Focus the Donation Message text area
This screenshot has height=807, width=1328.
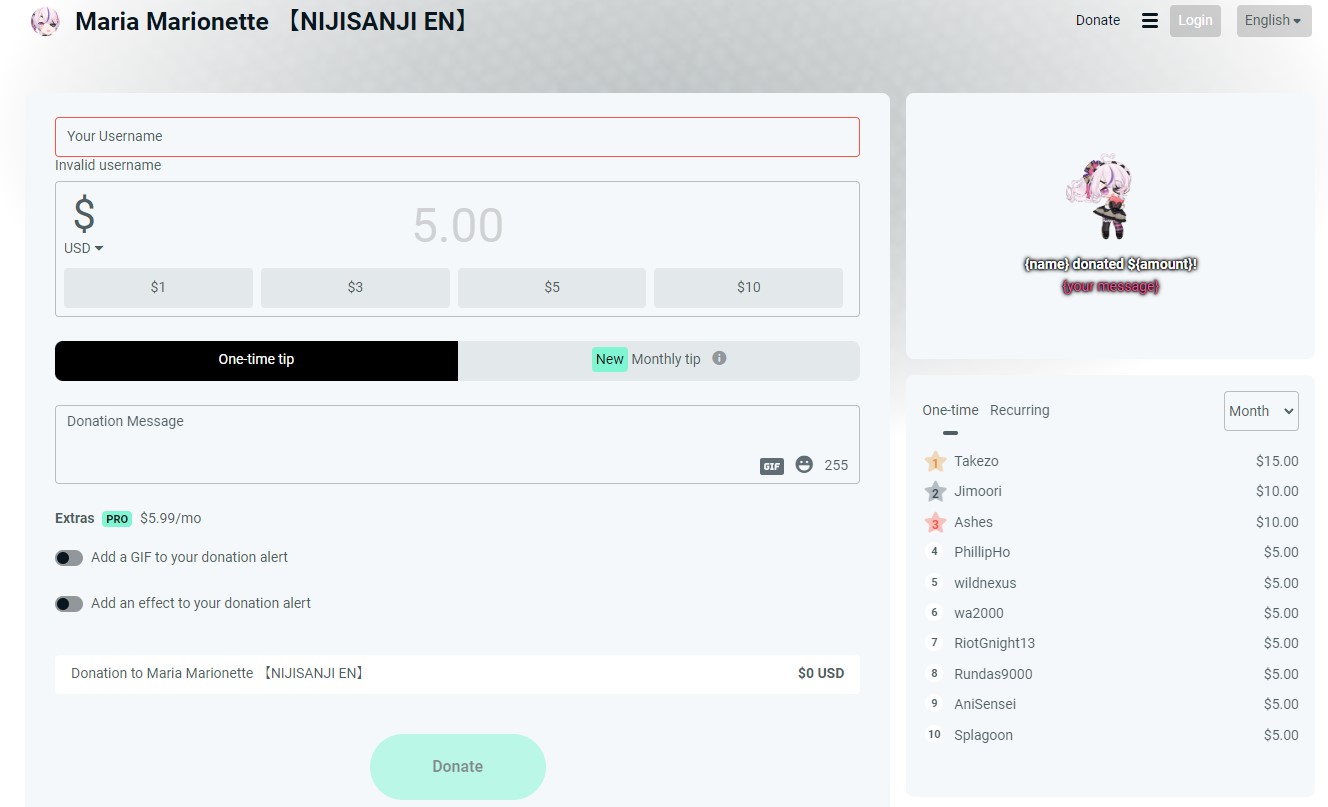click(457, 444)
